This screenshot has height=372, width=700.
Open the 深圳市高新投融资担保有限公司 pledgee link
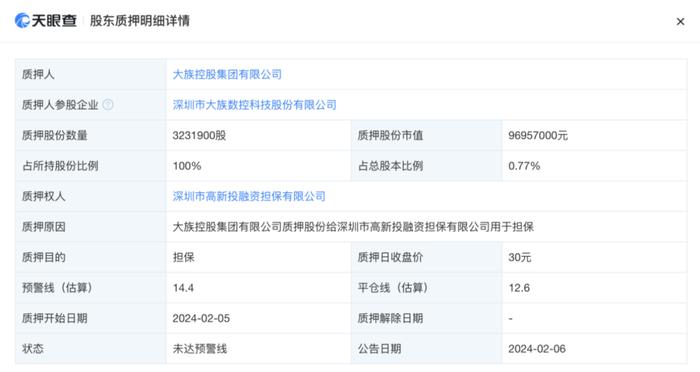(249, 196)
